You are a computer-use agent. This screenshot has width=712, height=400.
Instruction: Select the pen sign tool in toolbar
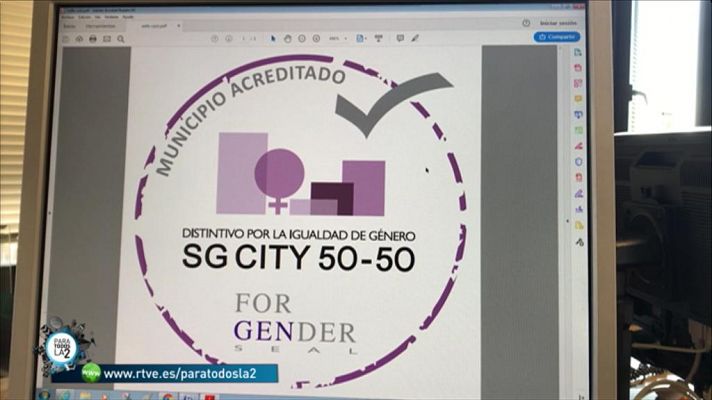pyautogui.click(x=415, y=38)
